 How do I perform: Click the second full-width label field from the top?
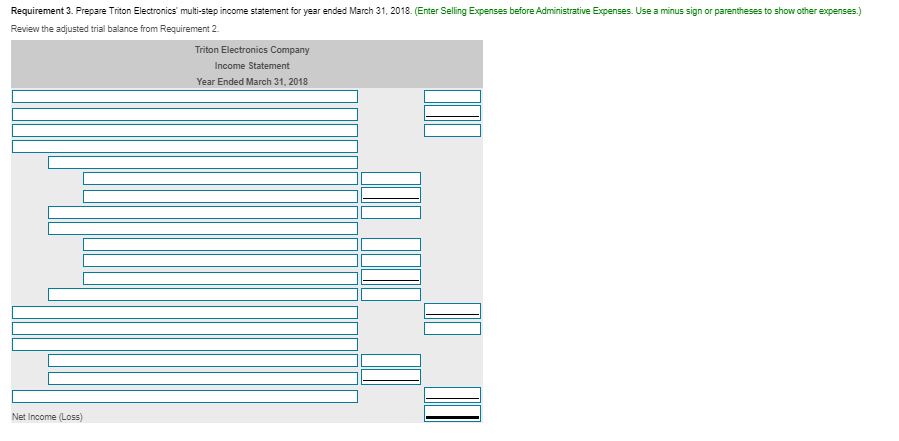click(x=185, y=115)
